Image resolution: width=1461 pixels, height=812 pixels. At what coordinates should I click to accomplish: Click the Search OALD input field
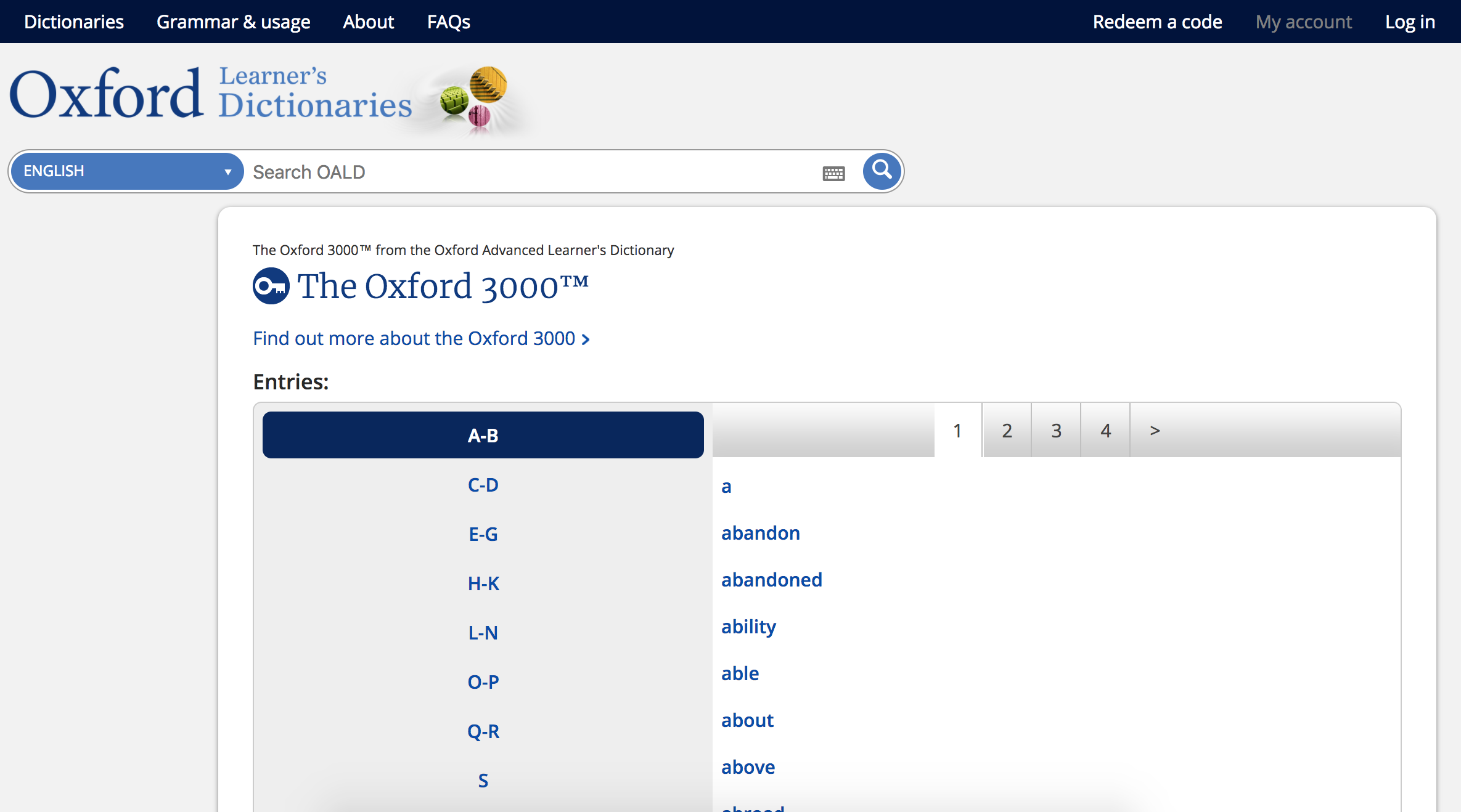[x=530, y=172]
